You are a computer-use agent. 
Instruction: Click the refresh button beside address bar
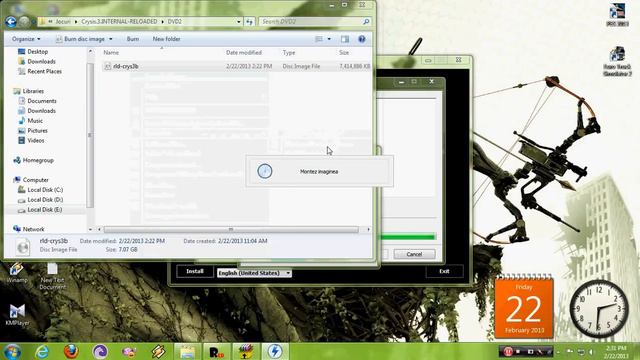point(249,21)
